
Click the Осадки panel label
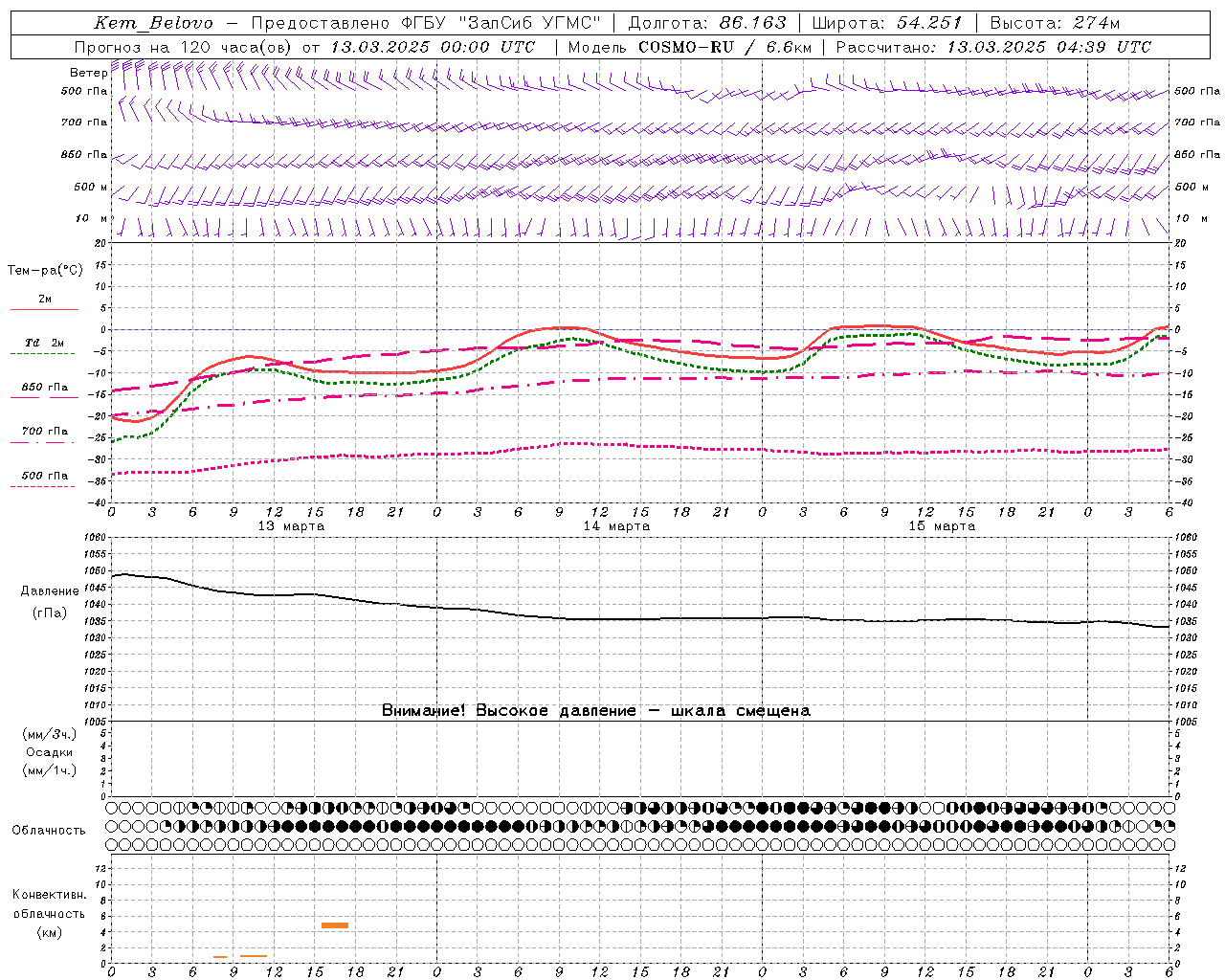pyautogui.click(x=49, y=752)
